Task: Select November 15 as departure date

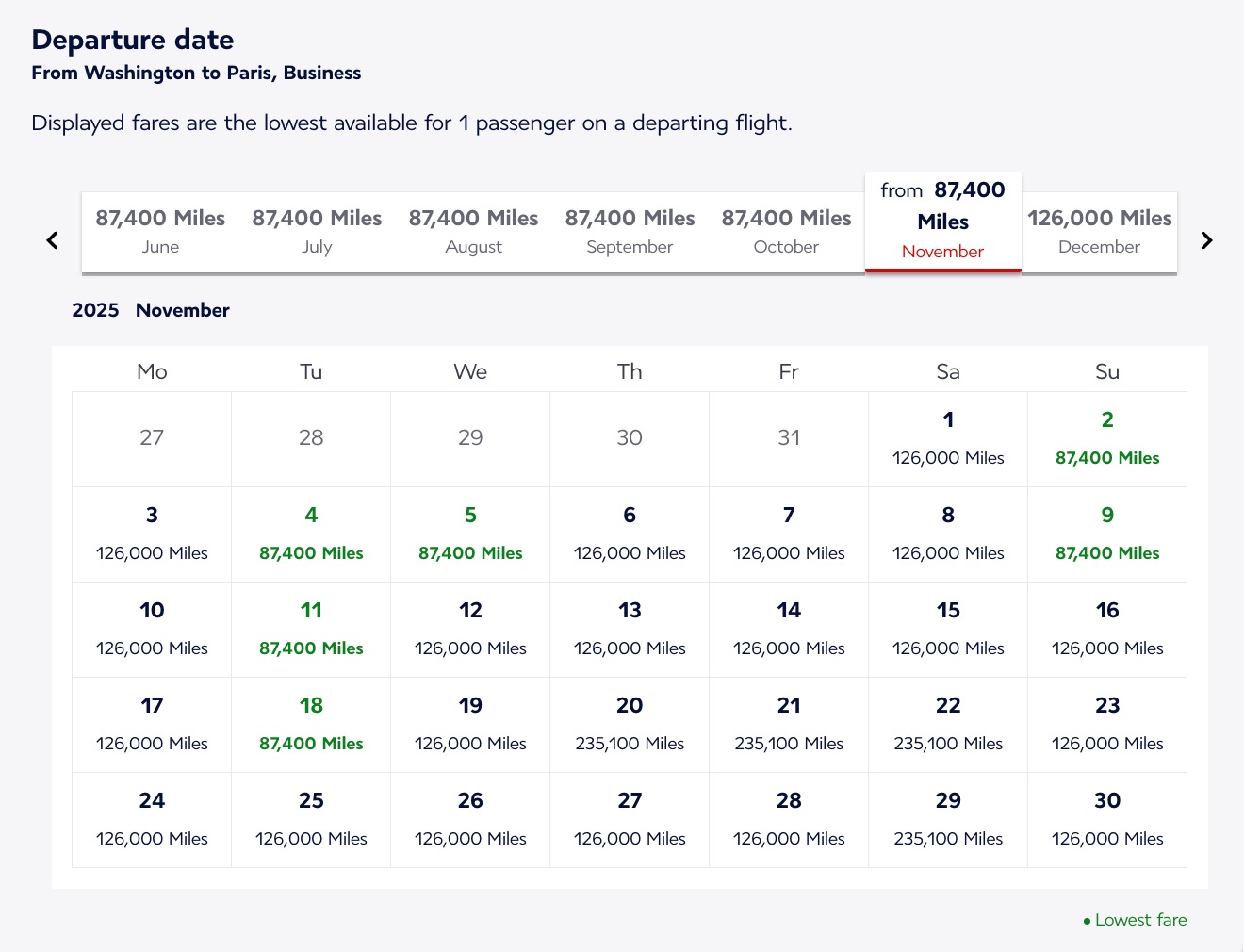Action: pyautogui.click(x=948, y=629)
